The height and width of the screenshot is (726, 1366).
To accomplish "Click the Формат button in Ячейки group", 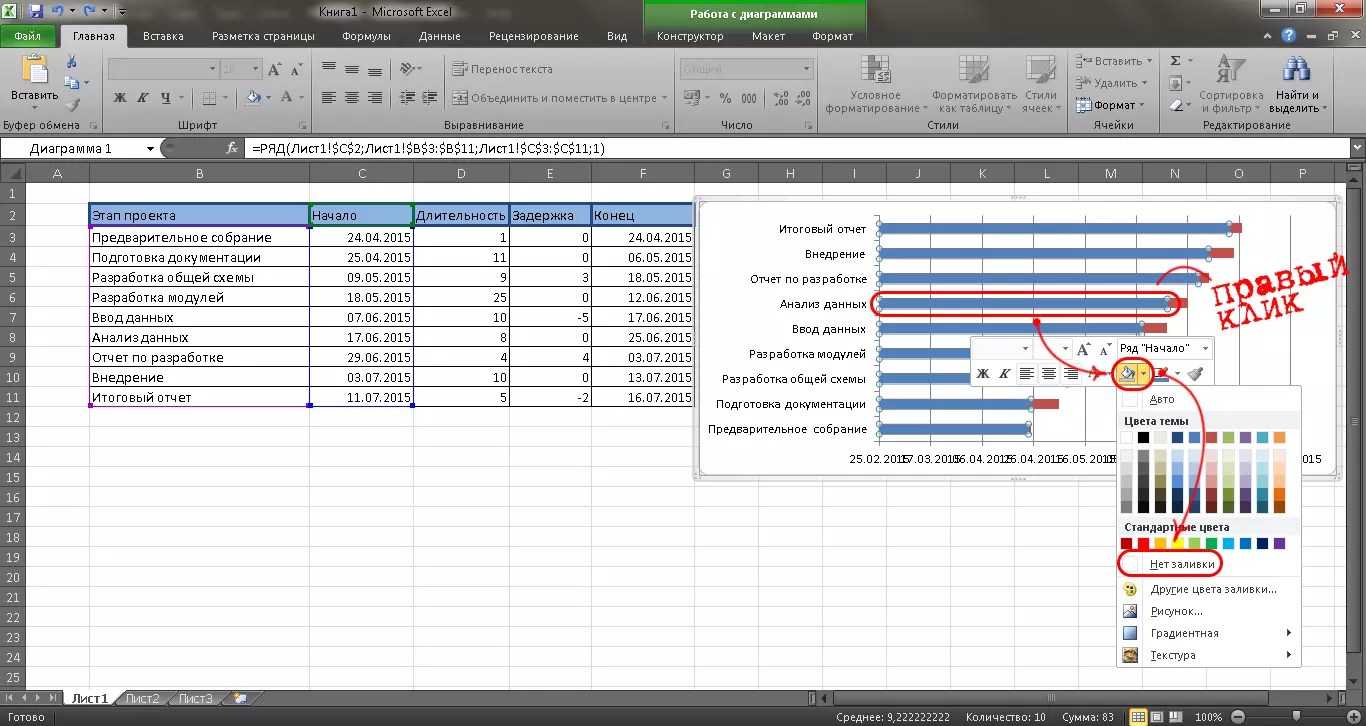I will pos(1113,105).
